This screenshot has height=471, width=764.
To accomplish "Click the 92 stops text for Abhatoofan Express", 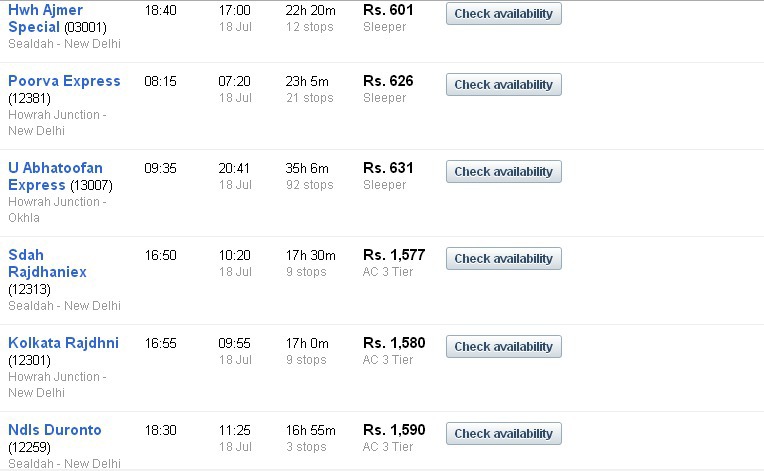I will pos(309,185).
